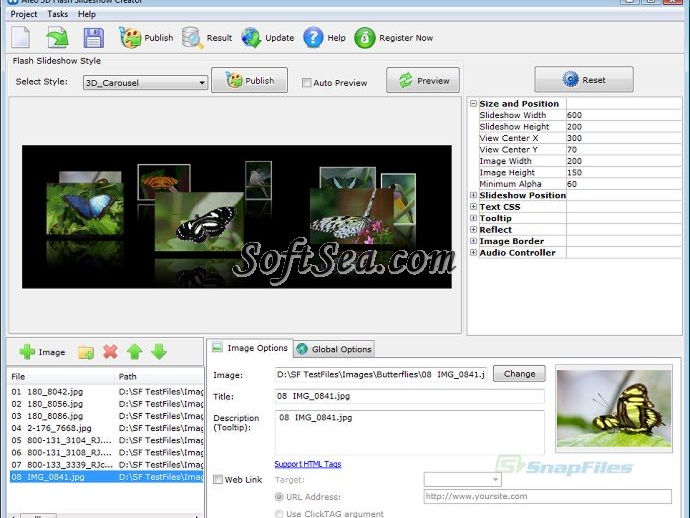Expand the Slideshow Position group

(473, 195)
